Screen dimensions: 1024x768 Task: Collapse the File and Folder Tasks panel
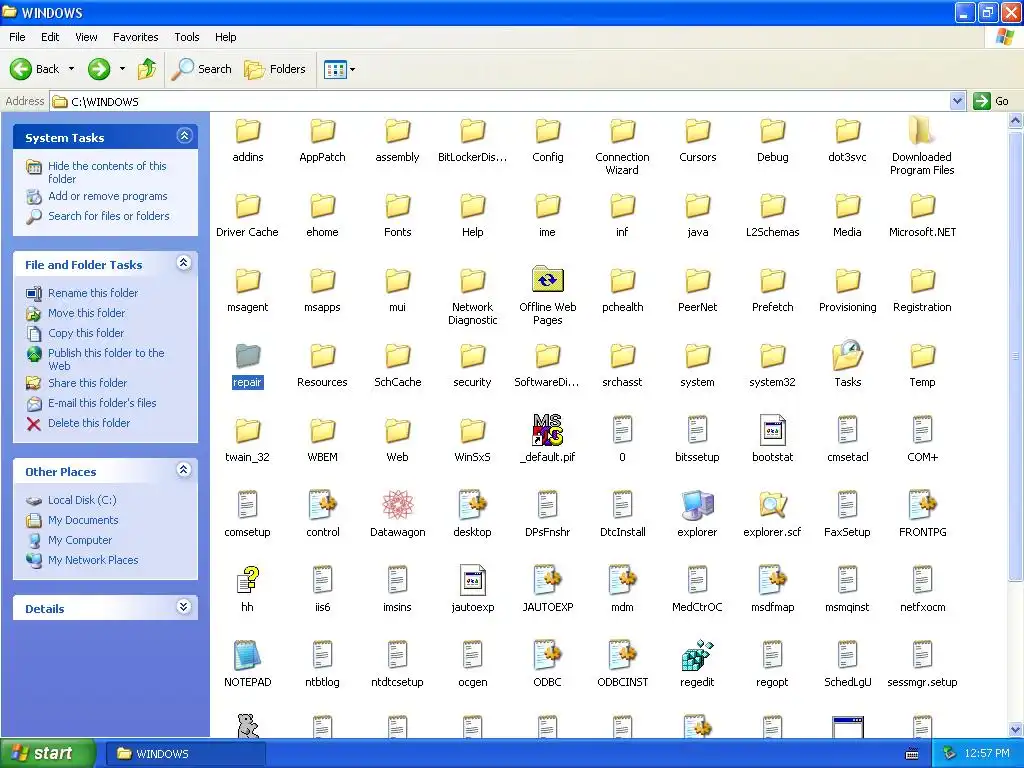click(x=184, y=263)
